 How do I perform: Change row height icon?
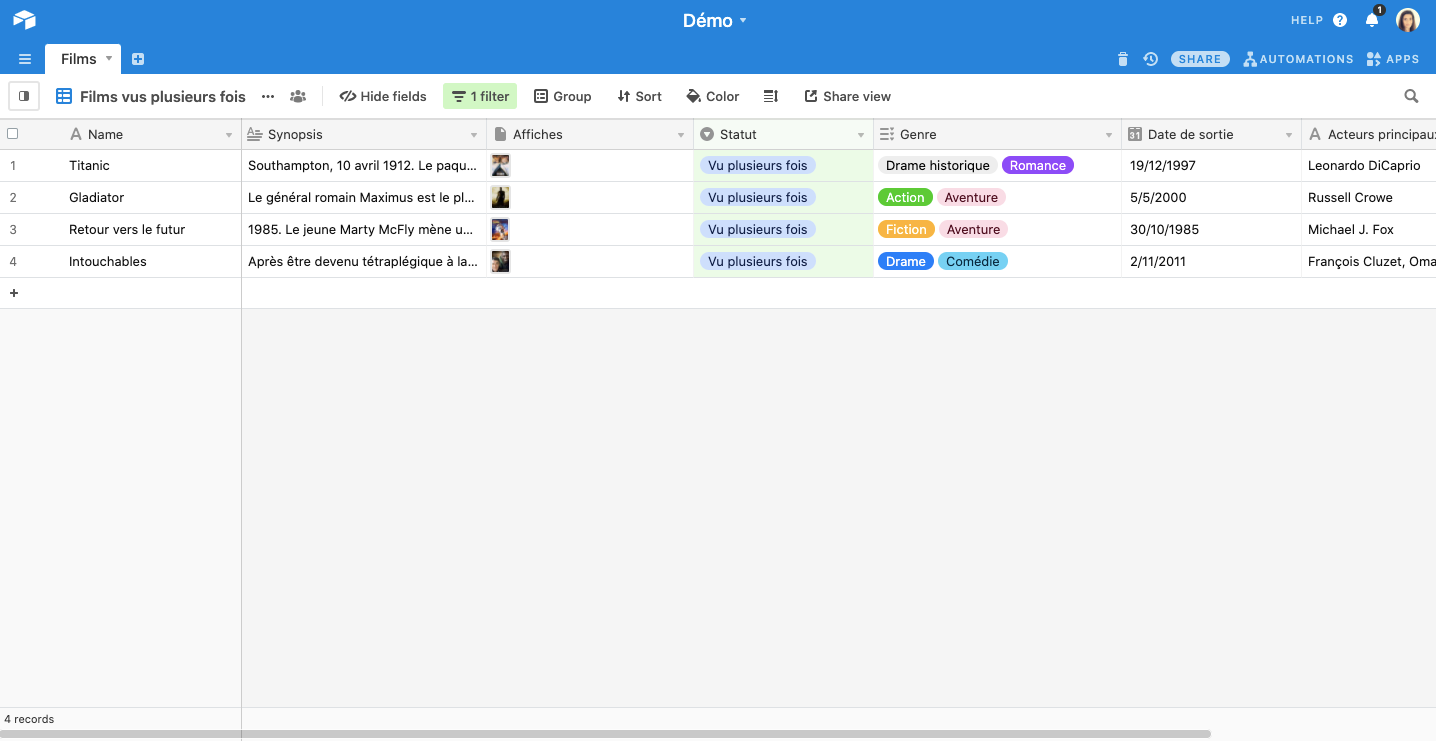771,96
